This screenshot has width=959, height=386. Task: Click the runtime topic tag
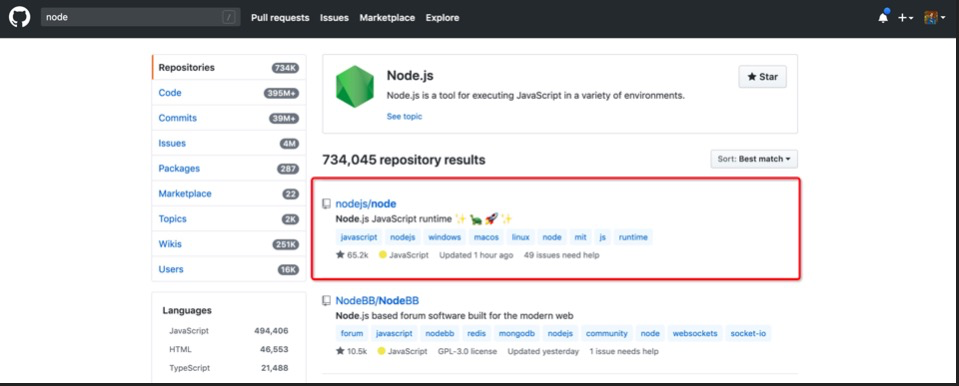point(633,237)
